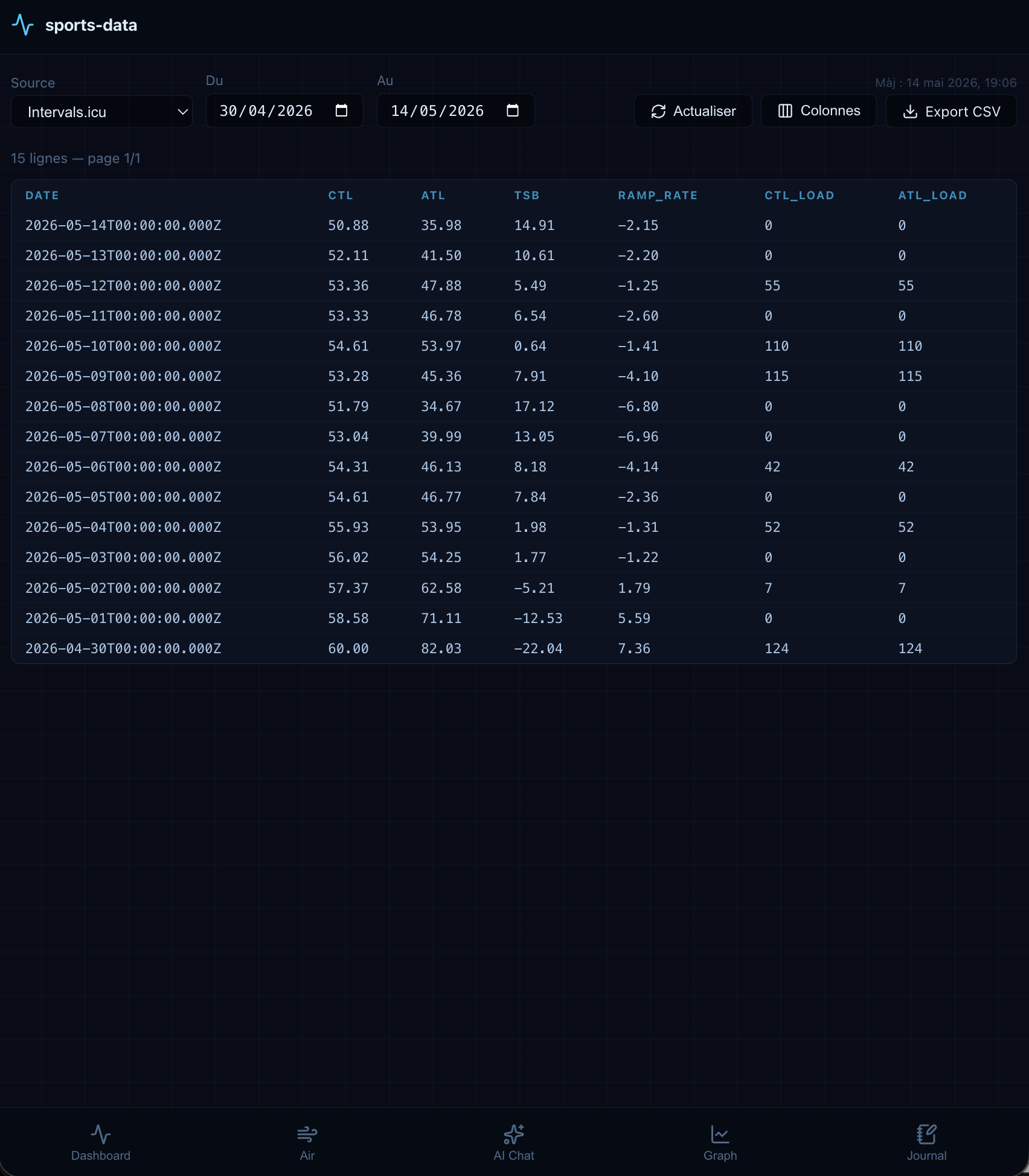Click CTL value 60.00
1029x1176 pixels.
coord(348,648)
